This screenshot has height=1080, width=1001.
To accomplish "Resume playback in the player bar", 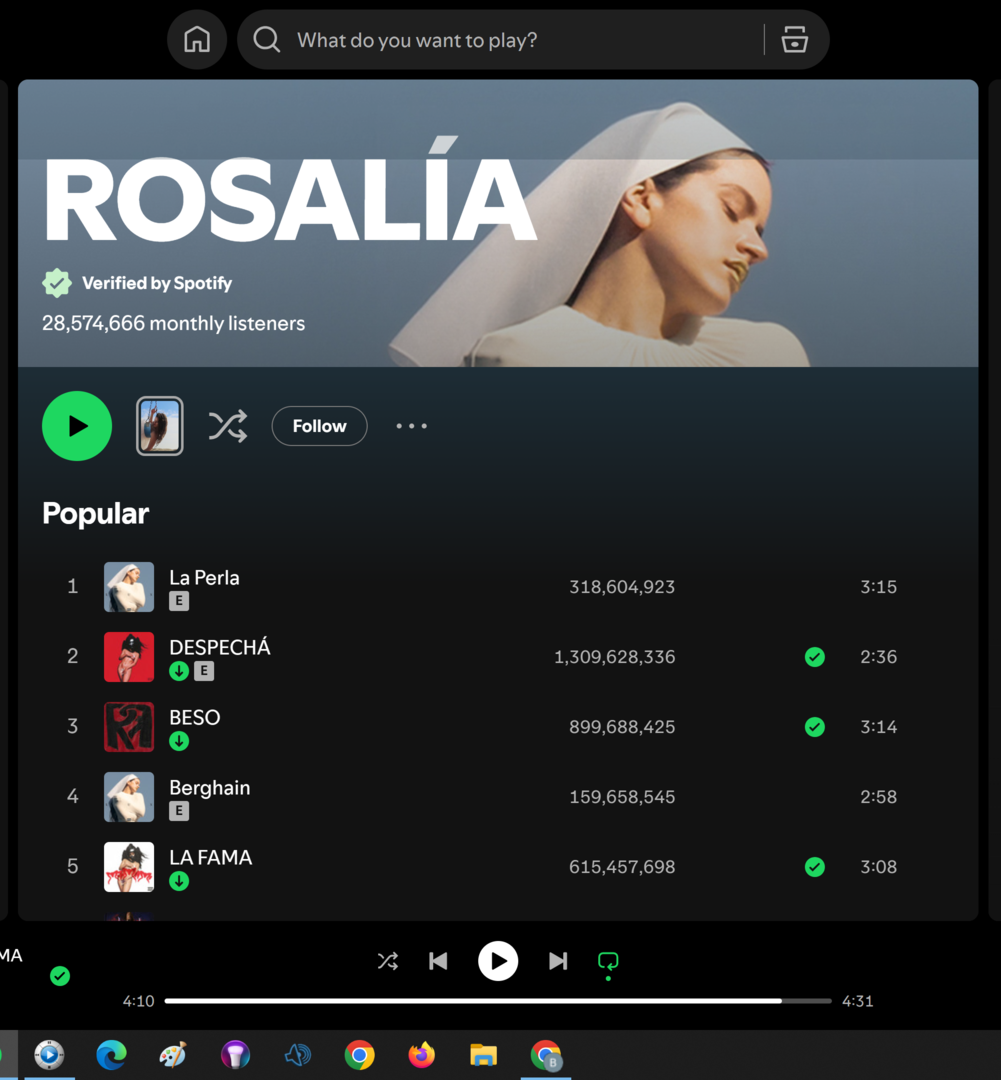I will coord(498,961).
